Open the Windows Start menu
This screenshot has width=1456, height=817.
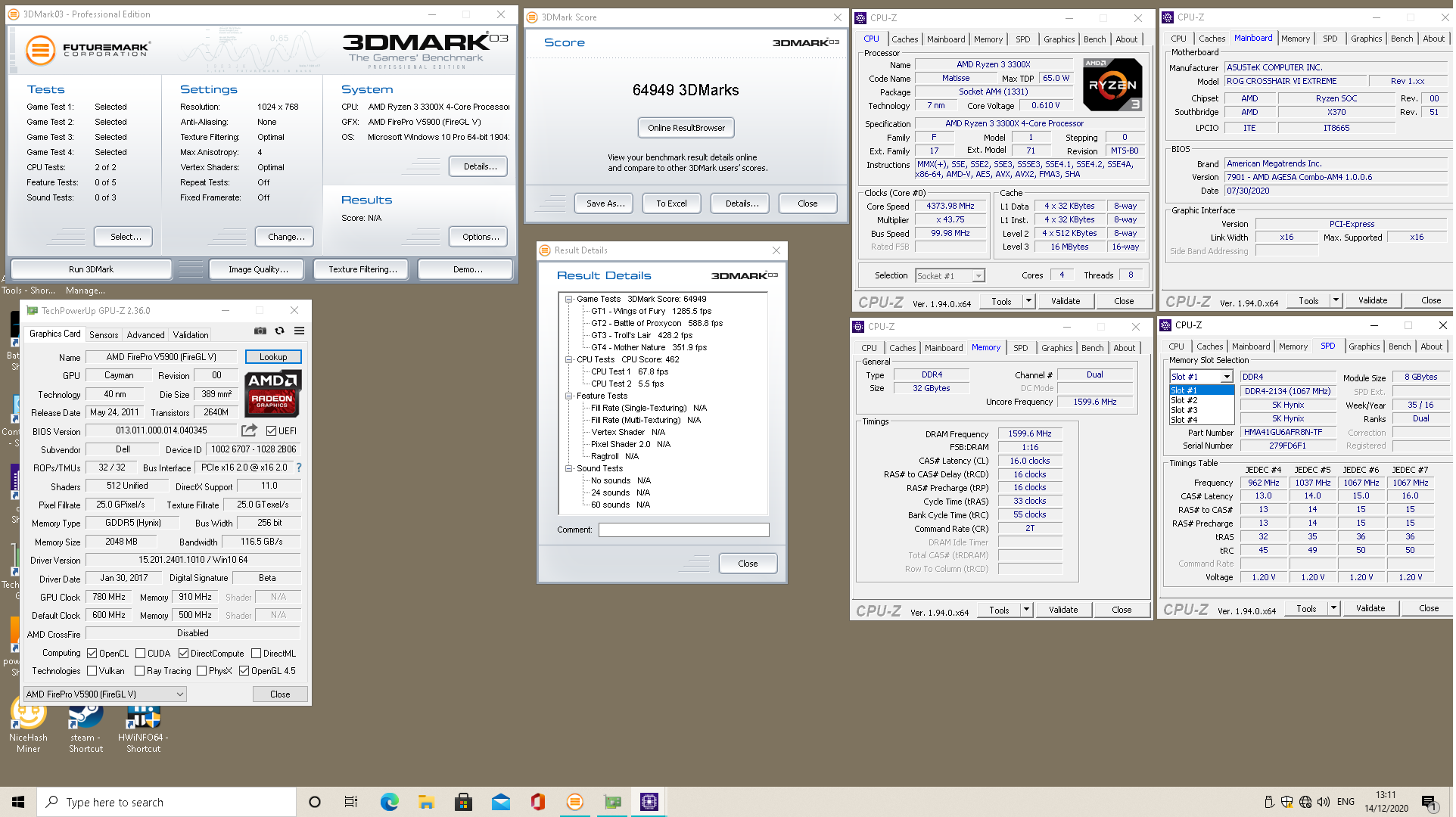[x=18, y=802]
